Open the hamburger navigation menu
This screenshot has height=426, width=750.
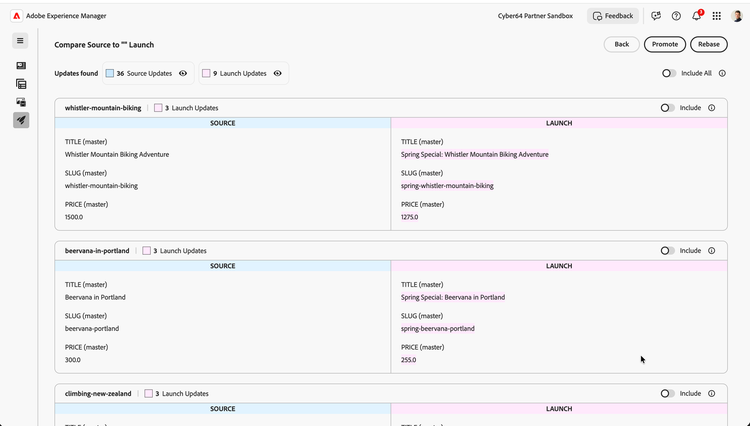(x=21, y=40)
